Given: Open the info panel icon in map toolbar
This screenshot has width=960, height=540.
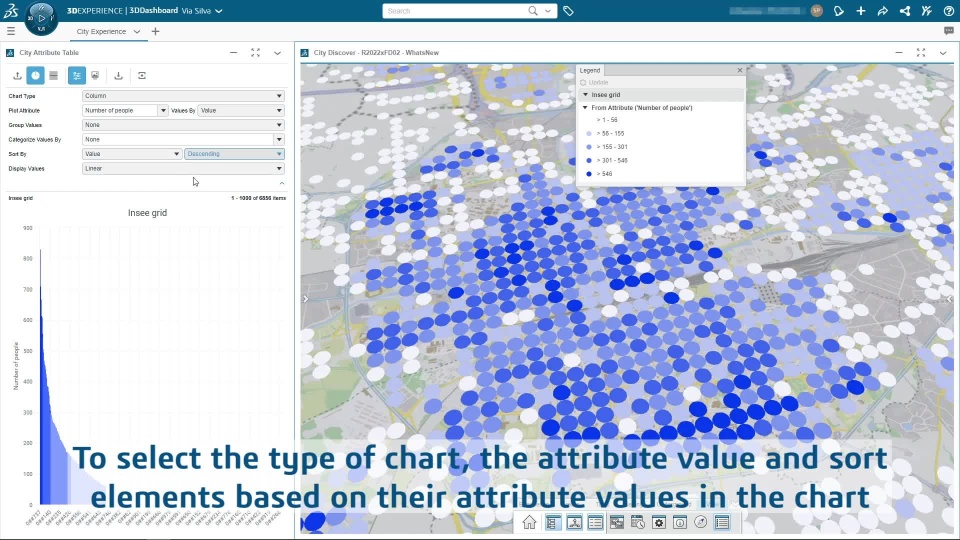Looking at the screenshot, I should pos(680,522).
